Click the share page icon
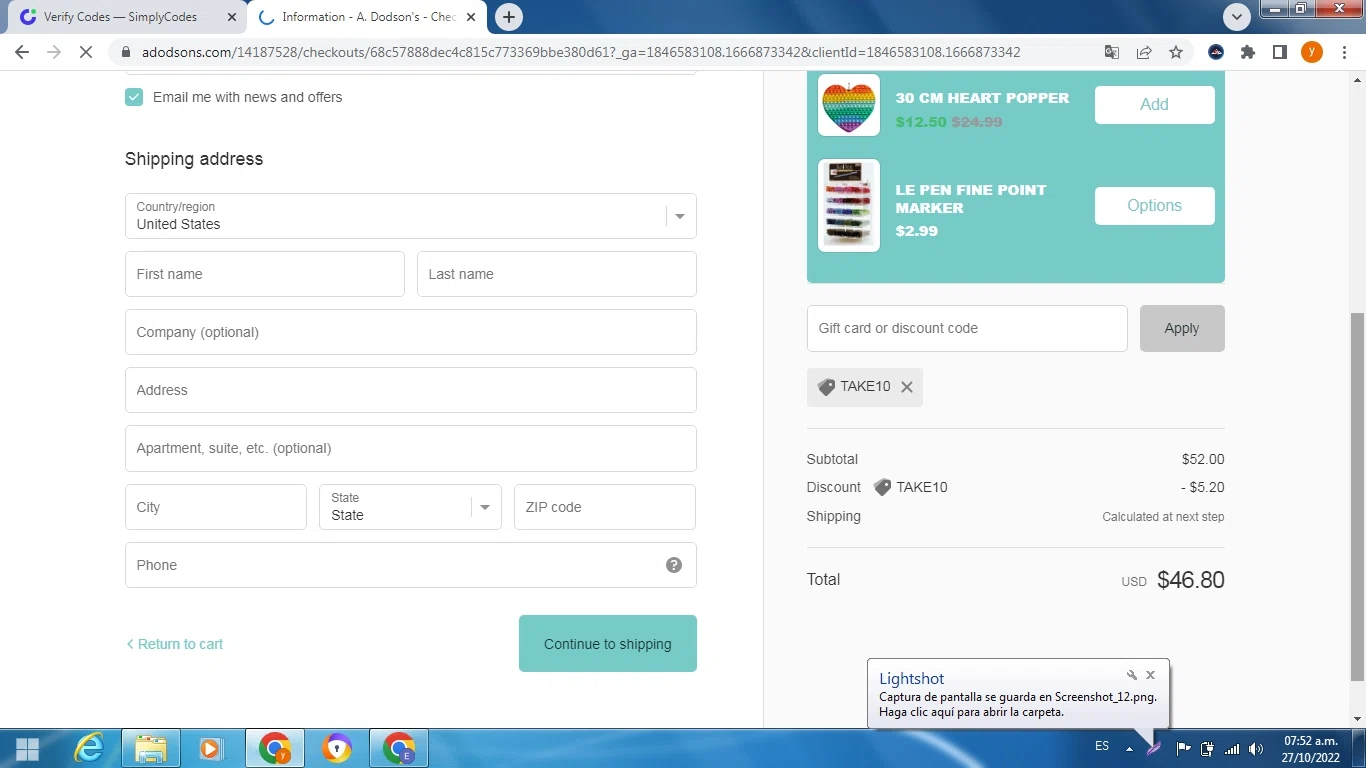 pos(1144,52)
